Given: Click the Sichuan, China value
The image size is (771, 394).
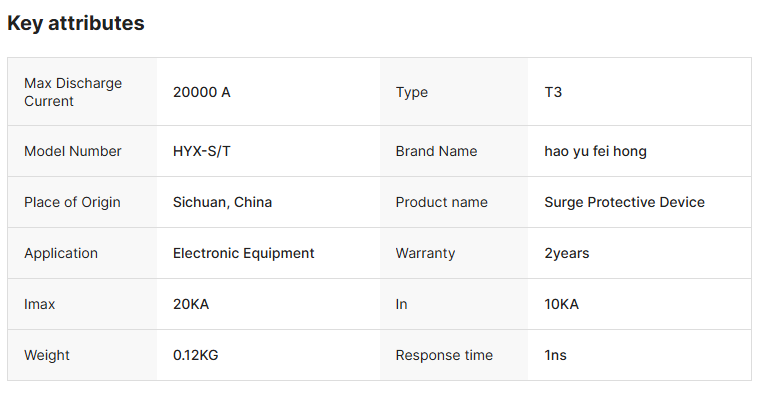Looking at the screenshot, I should point(222,202).
